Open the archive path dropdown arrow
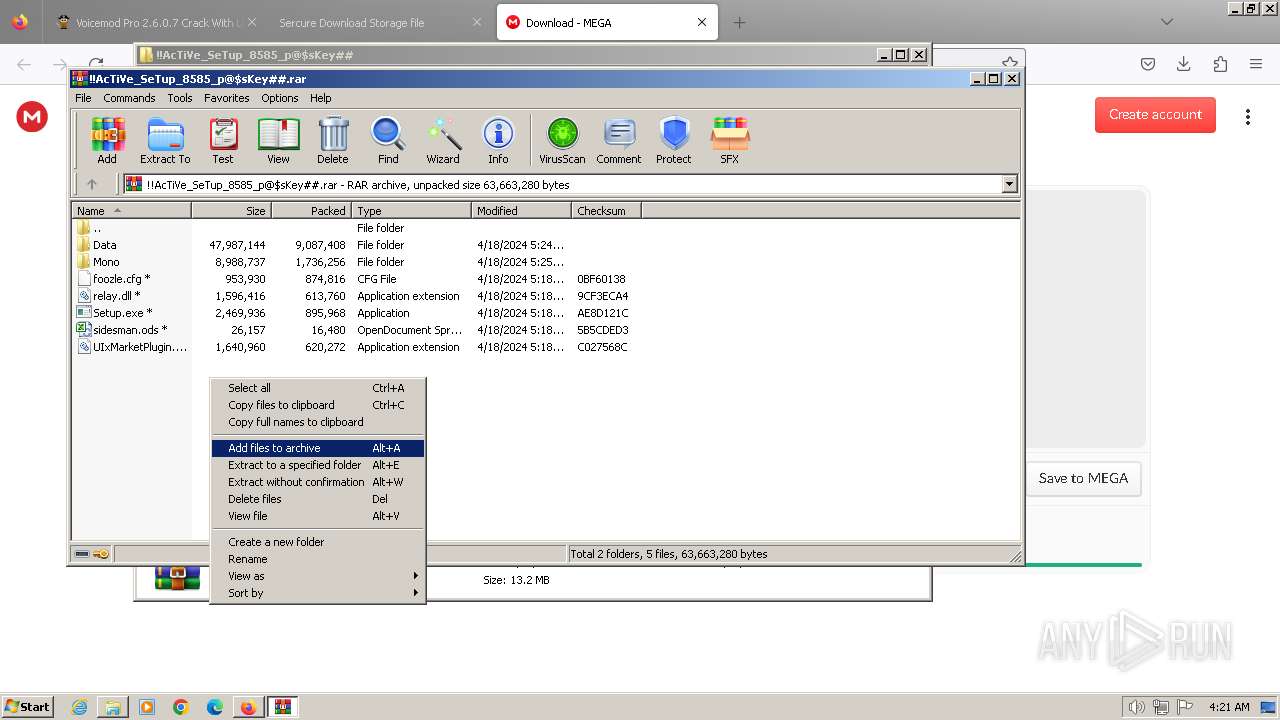Screen dimensions: 1280x720 pyautogui.click(x=1009, y=184)
